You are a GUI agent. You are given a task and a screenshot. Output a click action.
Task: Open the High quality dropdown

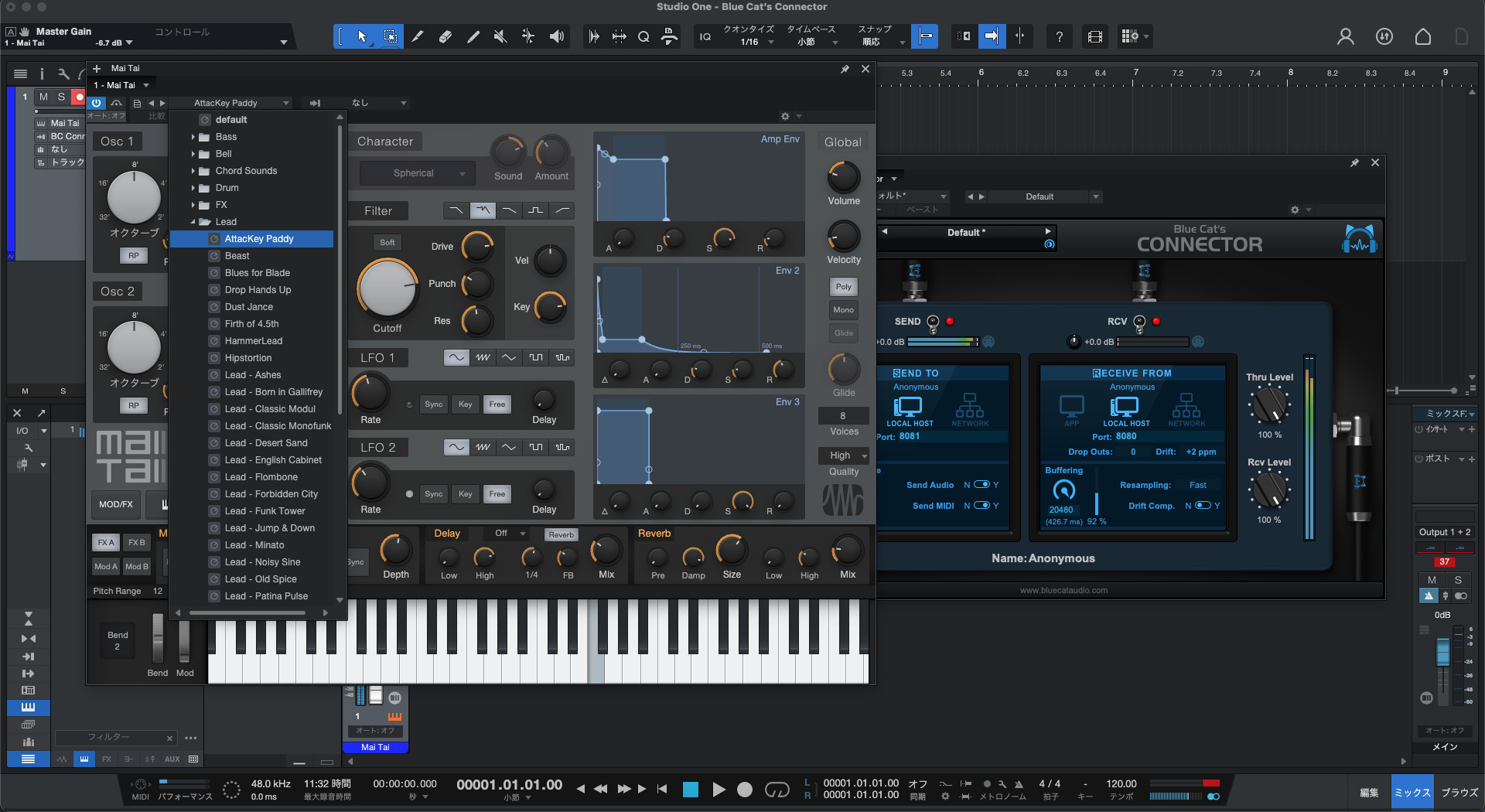844,455
